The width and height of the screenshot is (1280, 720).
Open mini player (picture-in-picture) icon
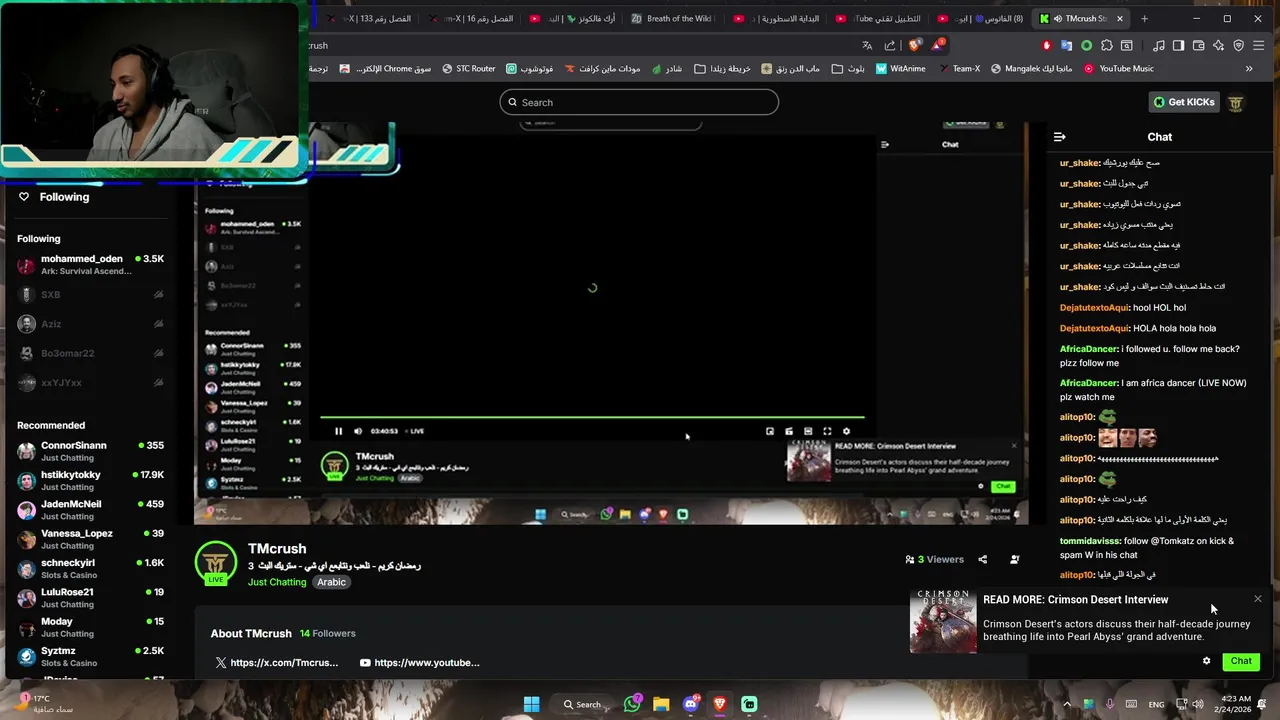coord(770,431)
